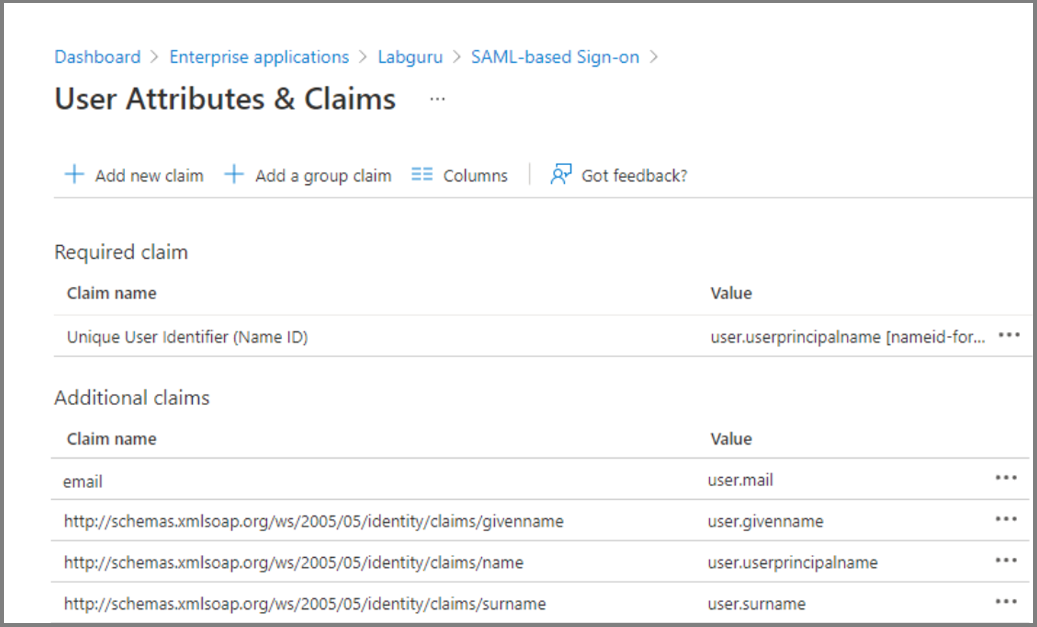The height and width of the screenshot is (627, 1037).
Task: Click Got feedback? text
Action: pos(634,176)
